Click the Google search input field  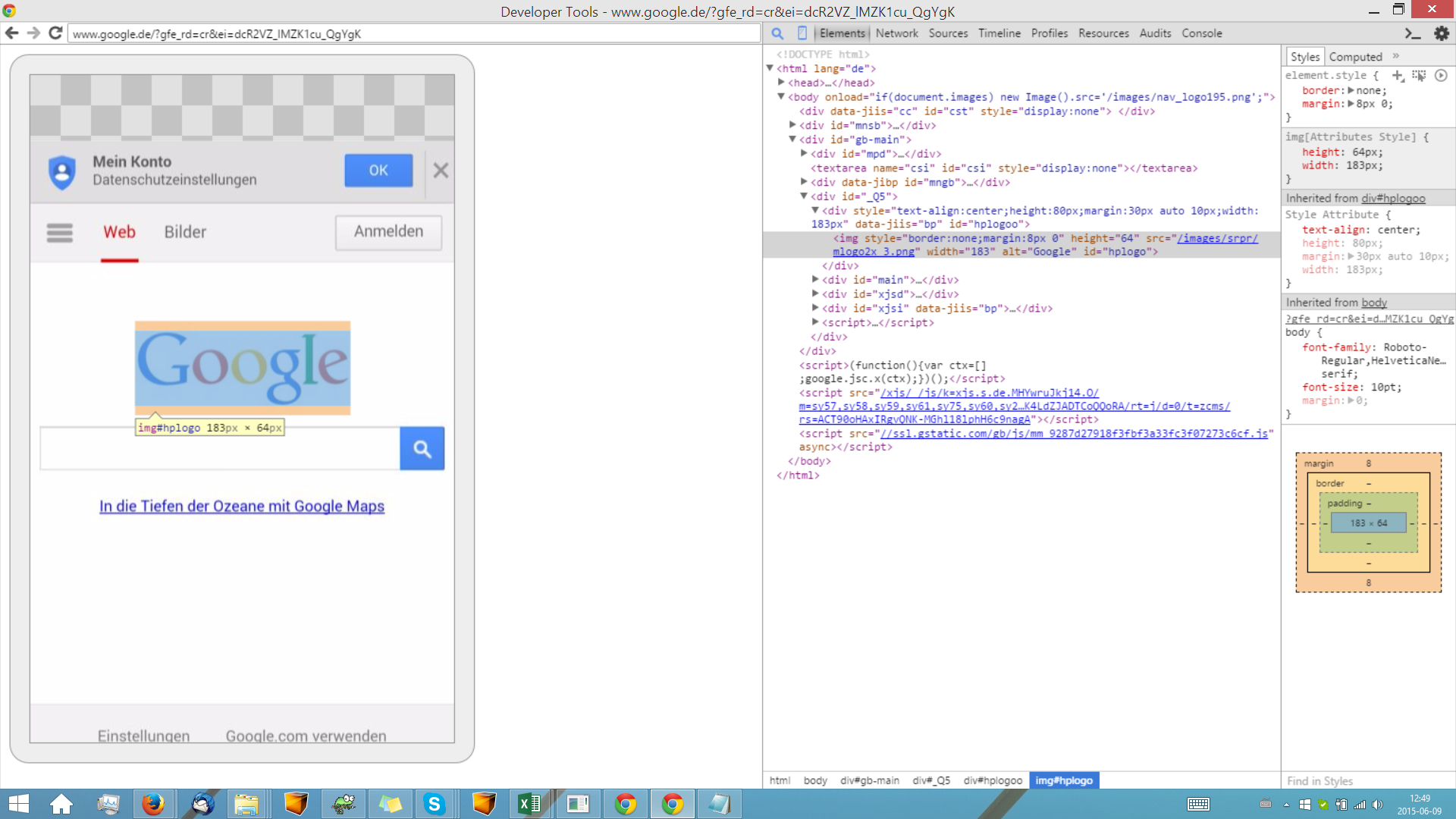pyautogui.click(x=220, y=449)
